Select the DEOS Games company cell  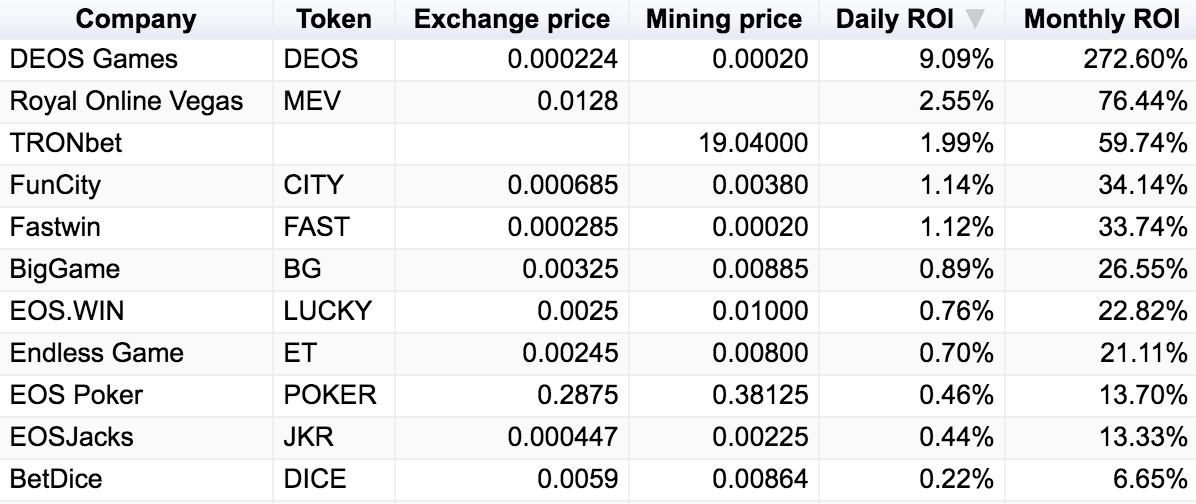(93, 59)
